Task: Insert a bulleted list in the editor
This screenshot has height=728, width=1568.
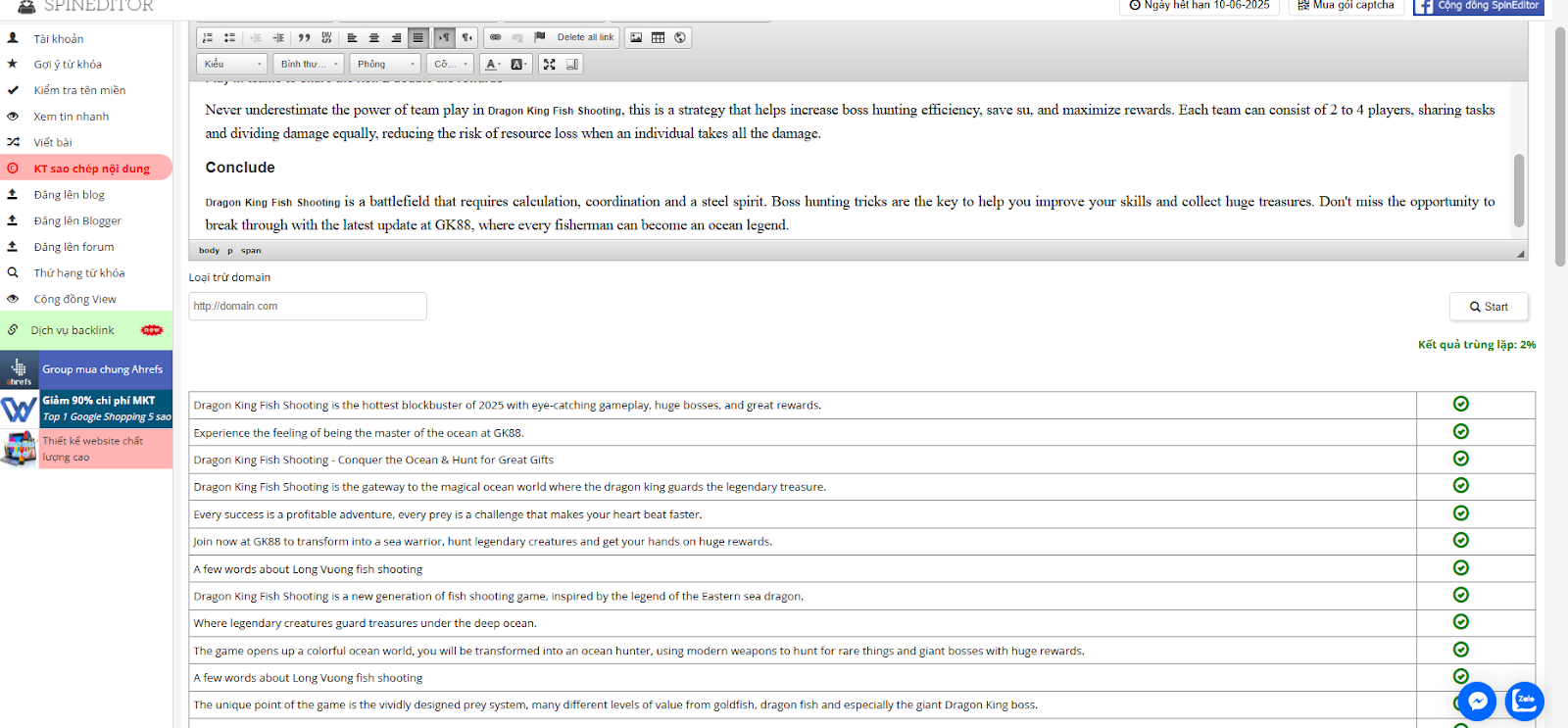Action: [229, 37]
